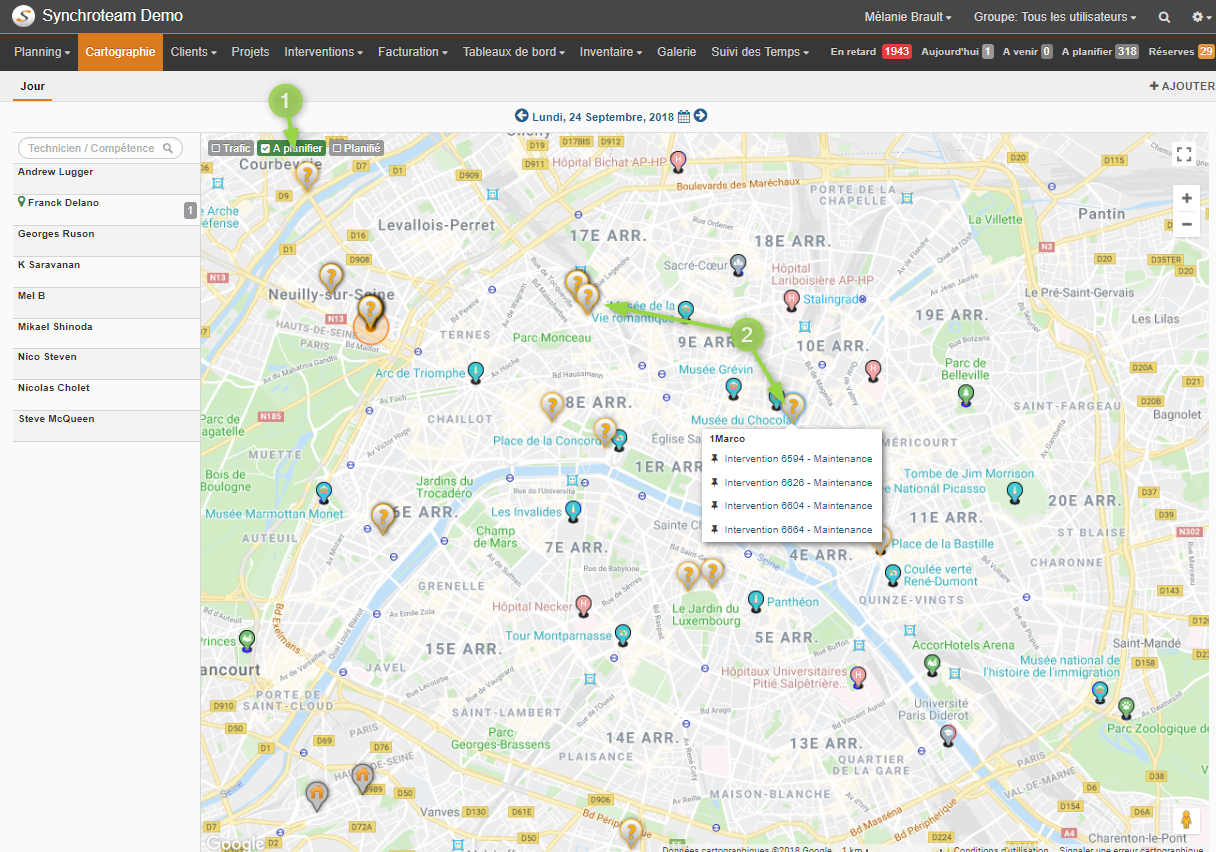Click the Les Invalides map pin
Viewport: 1216px width, 852px height.
coord(573,511)
